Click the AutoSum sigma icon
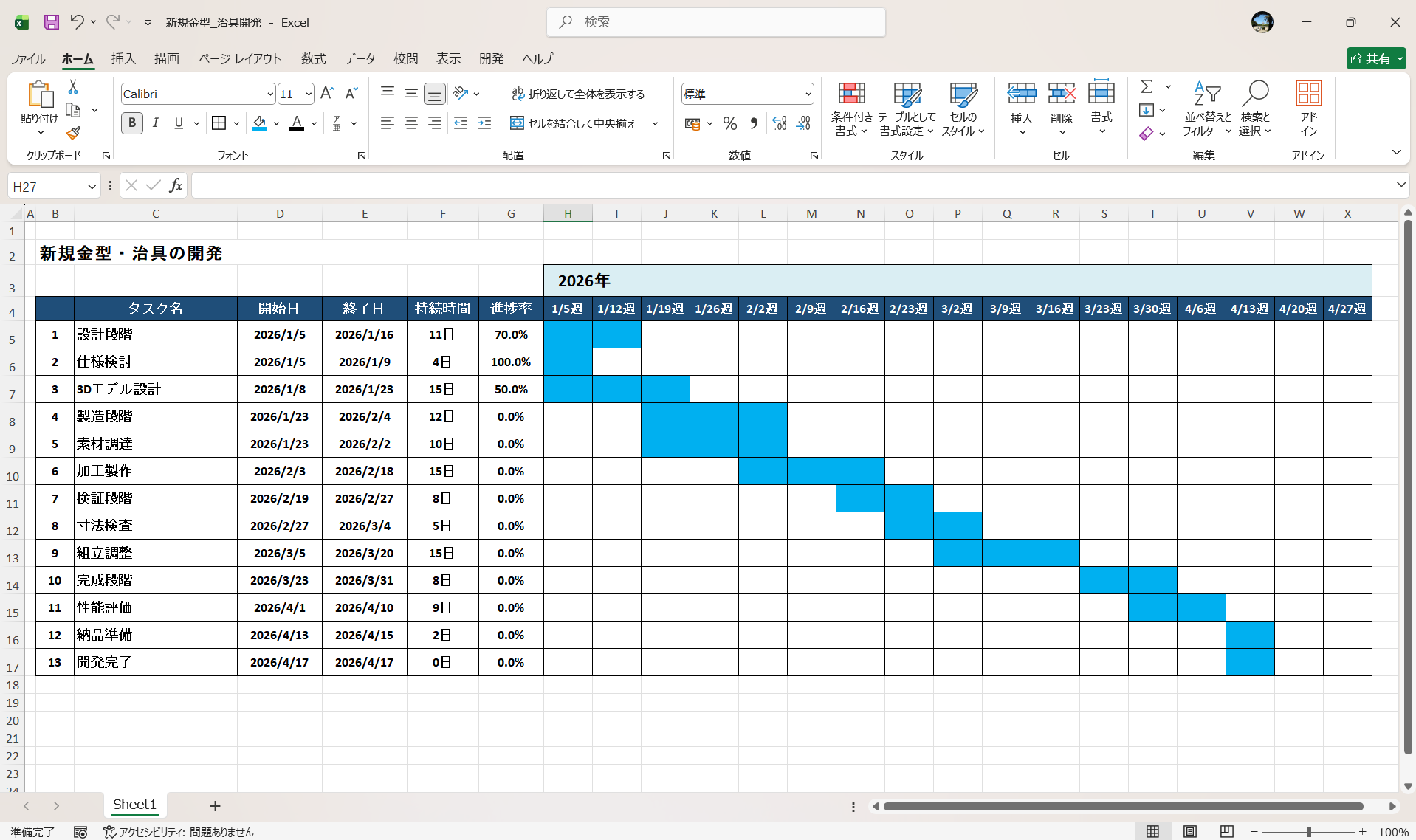This screenshot has height=840, width=1416. 1147,87
